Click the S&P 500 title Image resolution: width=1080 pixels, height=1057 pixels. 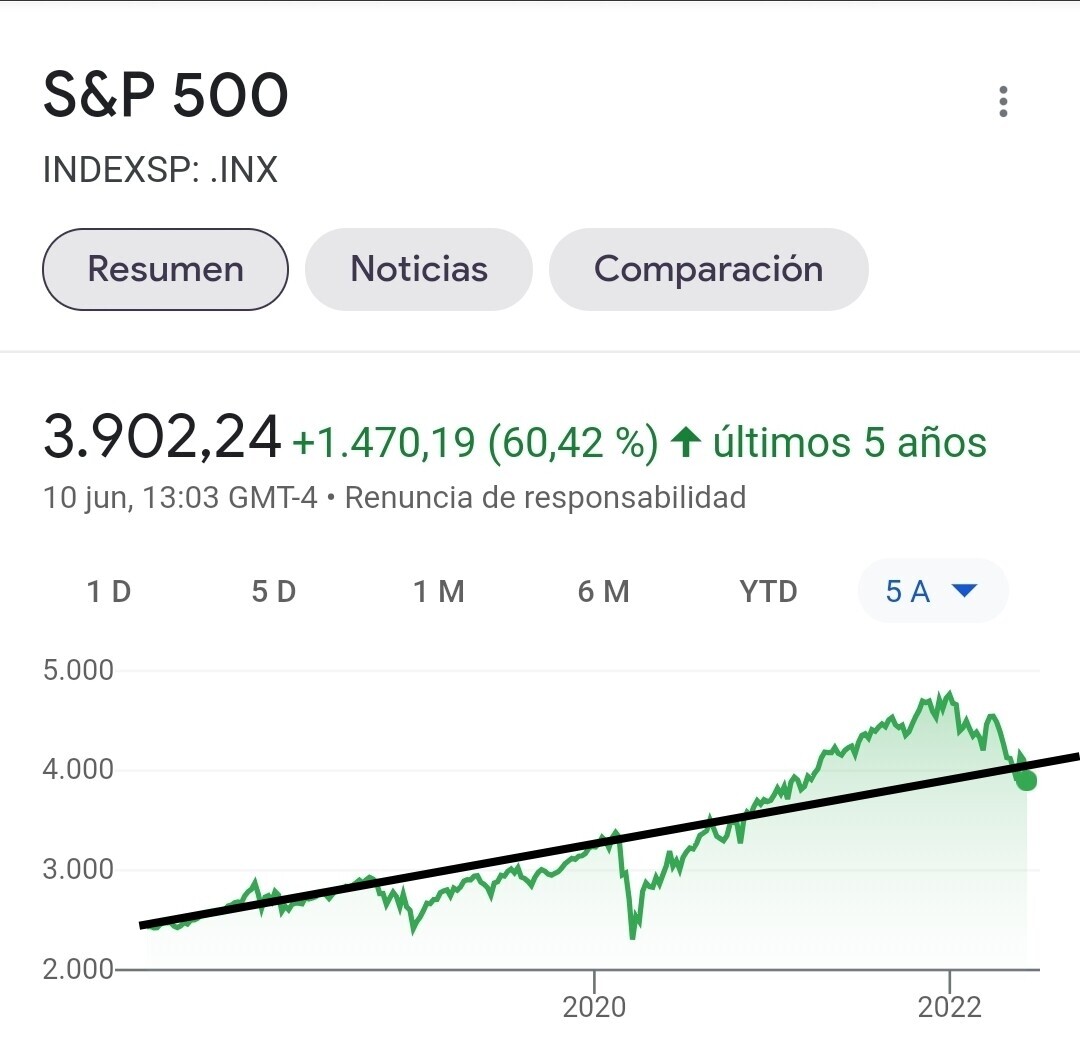pos(166,97)
